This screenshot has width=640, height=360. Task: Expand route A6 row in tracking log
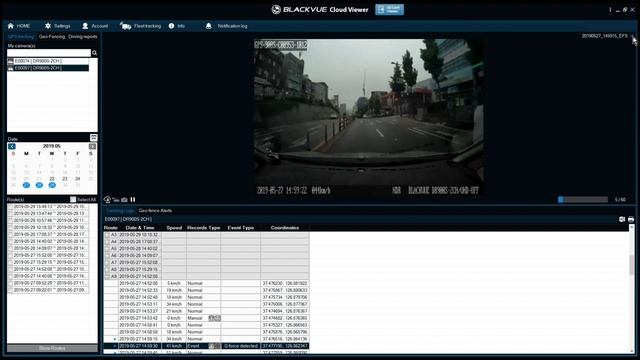point(107,256)
